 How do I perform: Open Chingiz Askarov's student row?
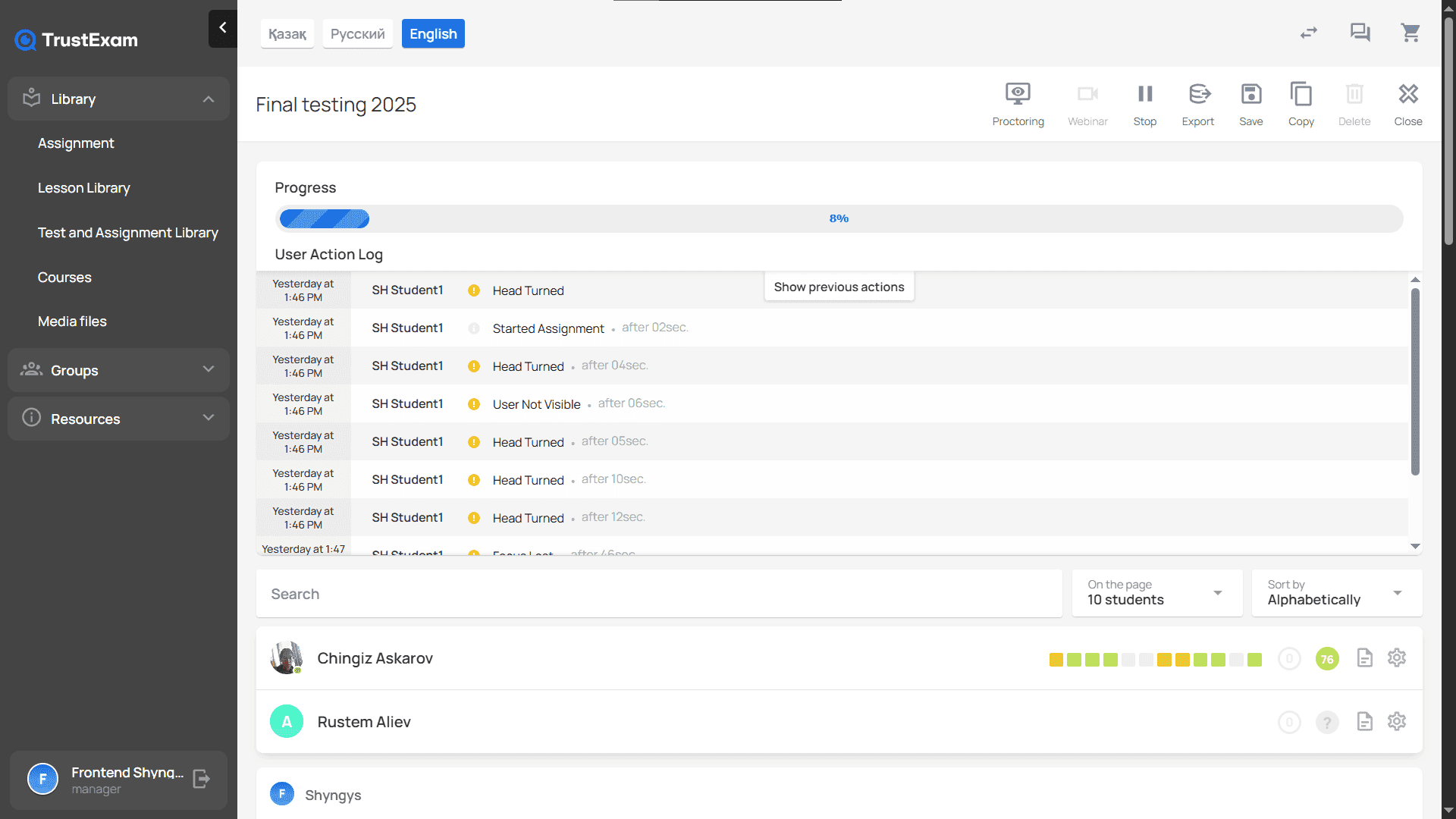pos(839,658)
